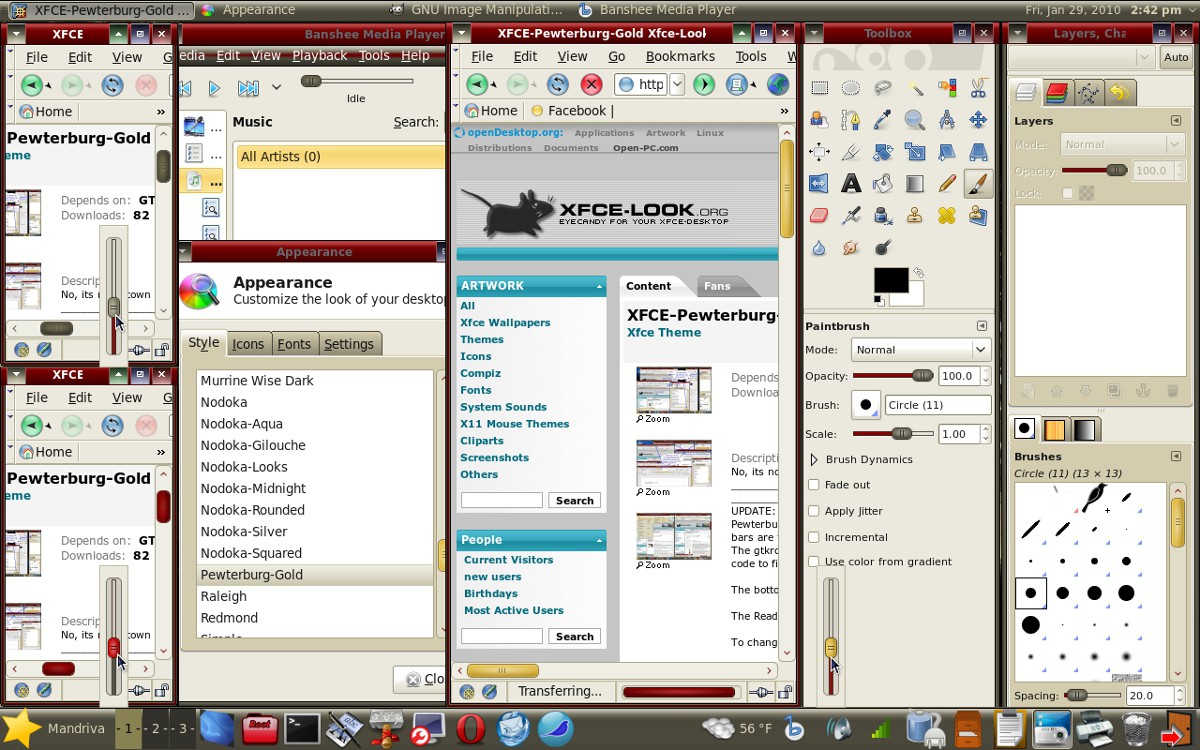The image size is (1200, 750).
Task: Open the Layers Mode dropdown
Action: click(x=1122, y=145)
